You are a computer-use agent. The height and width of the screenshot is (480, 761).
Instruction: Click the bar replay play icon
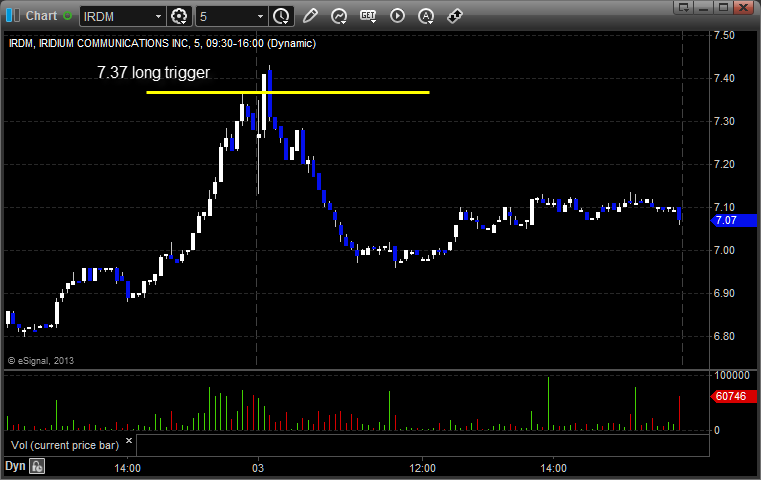click(x=397, y=16)
